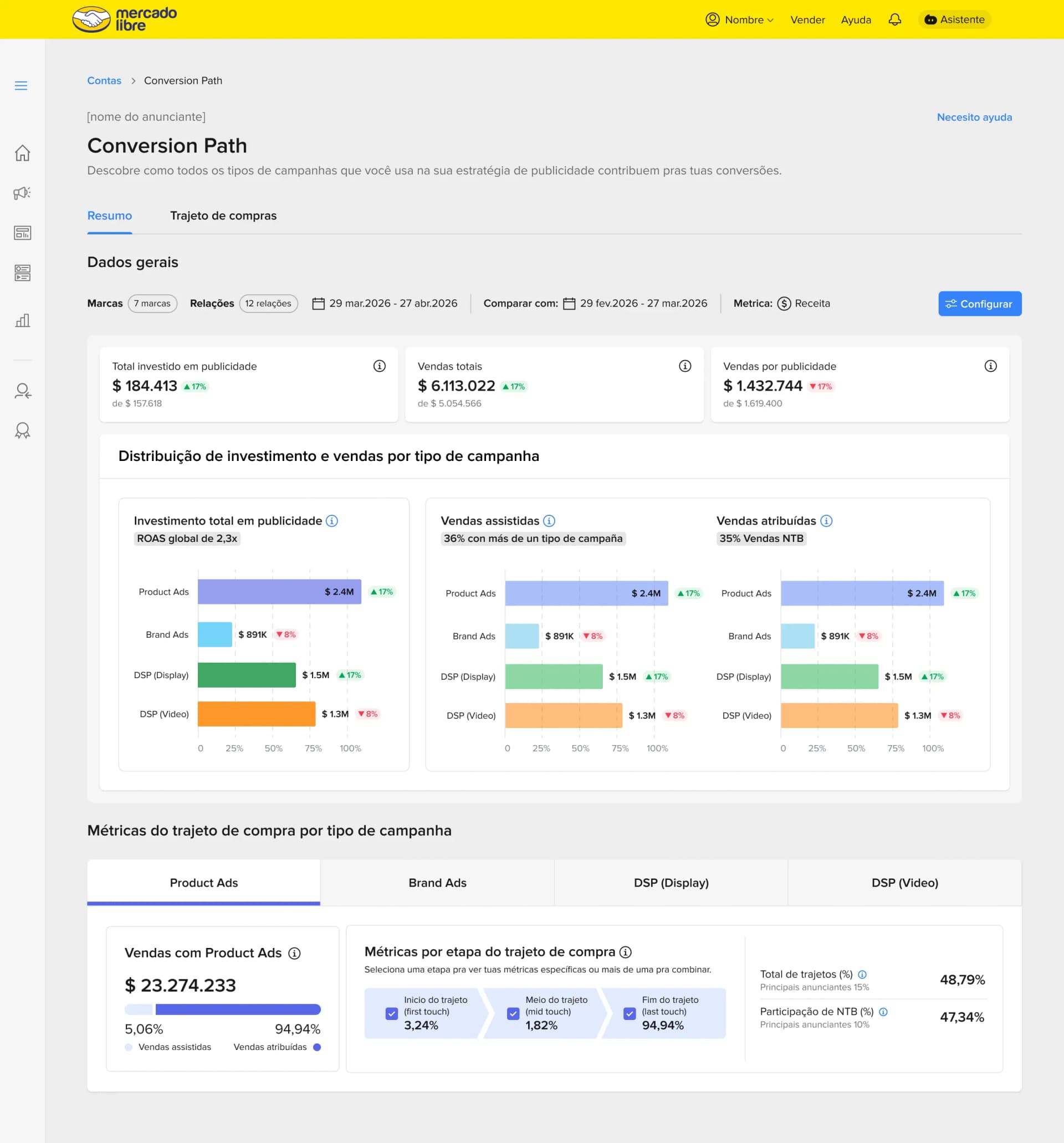Click the bar chart reports sidebar icon
Image resolution: width=1064 pixels, height=1143 pixels.
tap(22, 320)
